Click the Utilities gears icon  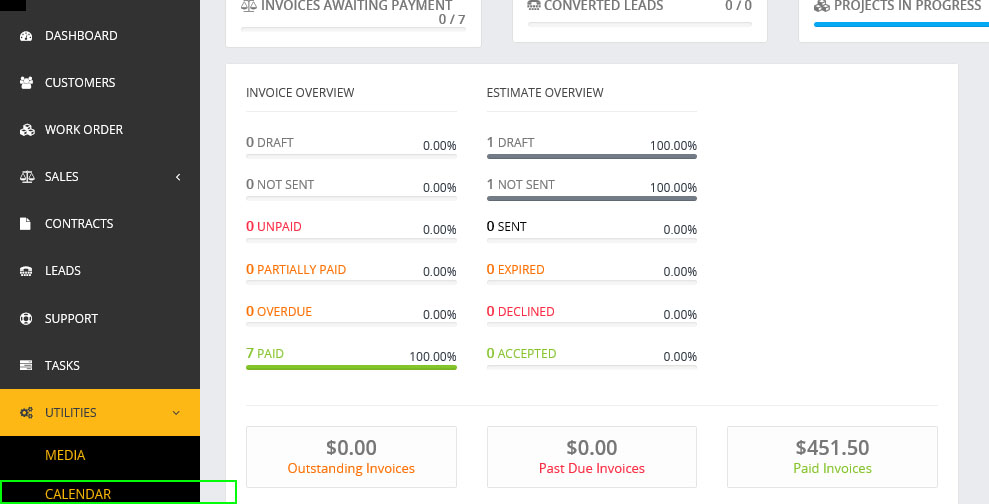27,413
